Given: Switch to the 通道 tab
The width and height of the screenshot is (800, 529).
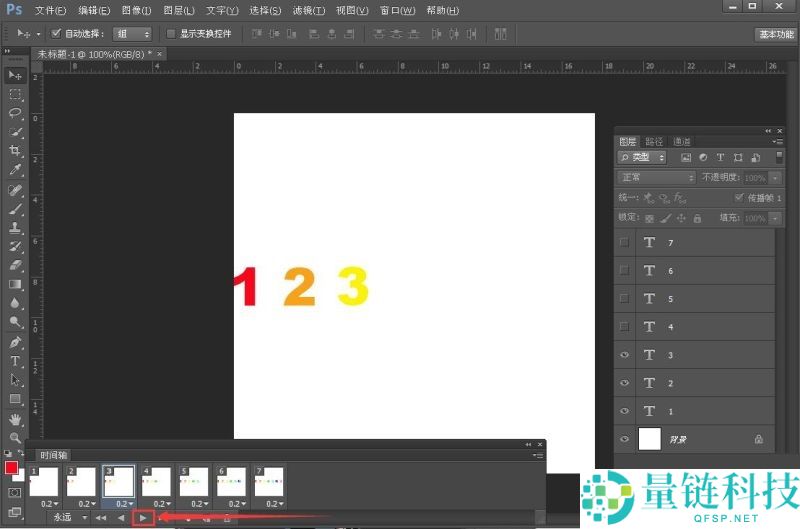Looking at the screenshot, I should [x=682, y=142].
